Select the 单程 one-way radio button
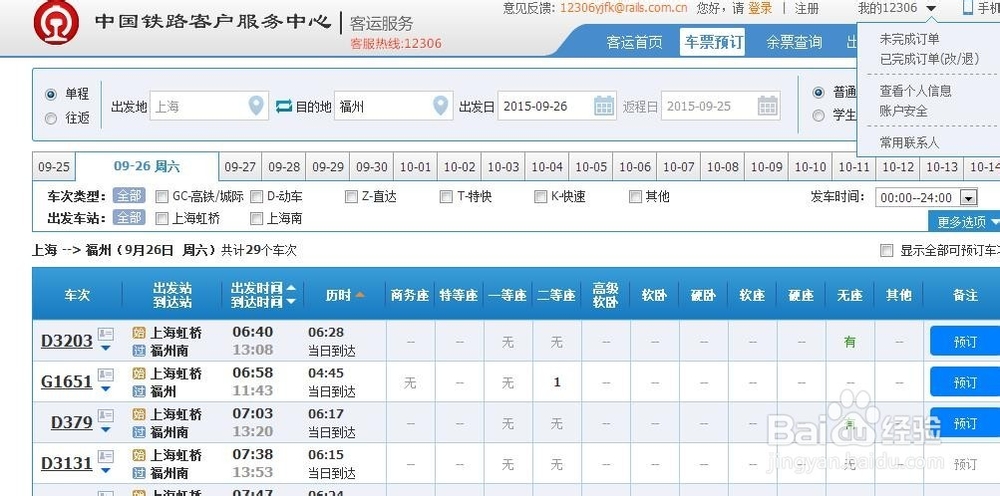The image size is (1000, 496). pyautogui.click(x=51, y=95)
